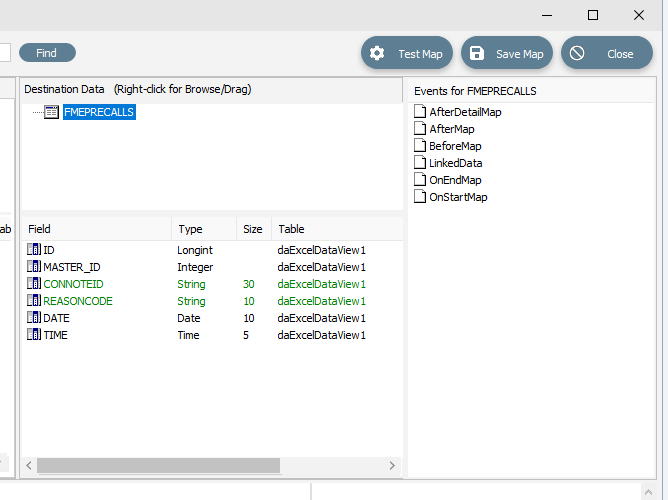Click the field icon beside CONNOTEID
This screenshot has width=668, height=500.
34,284
